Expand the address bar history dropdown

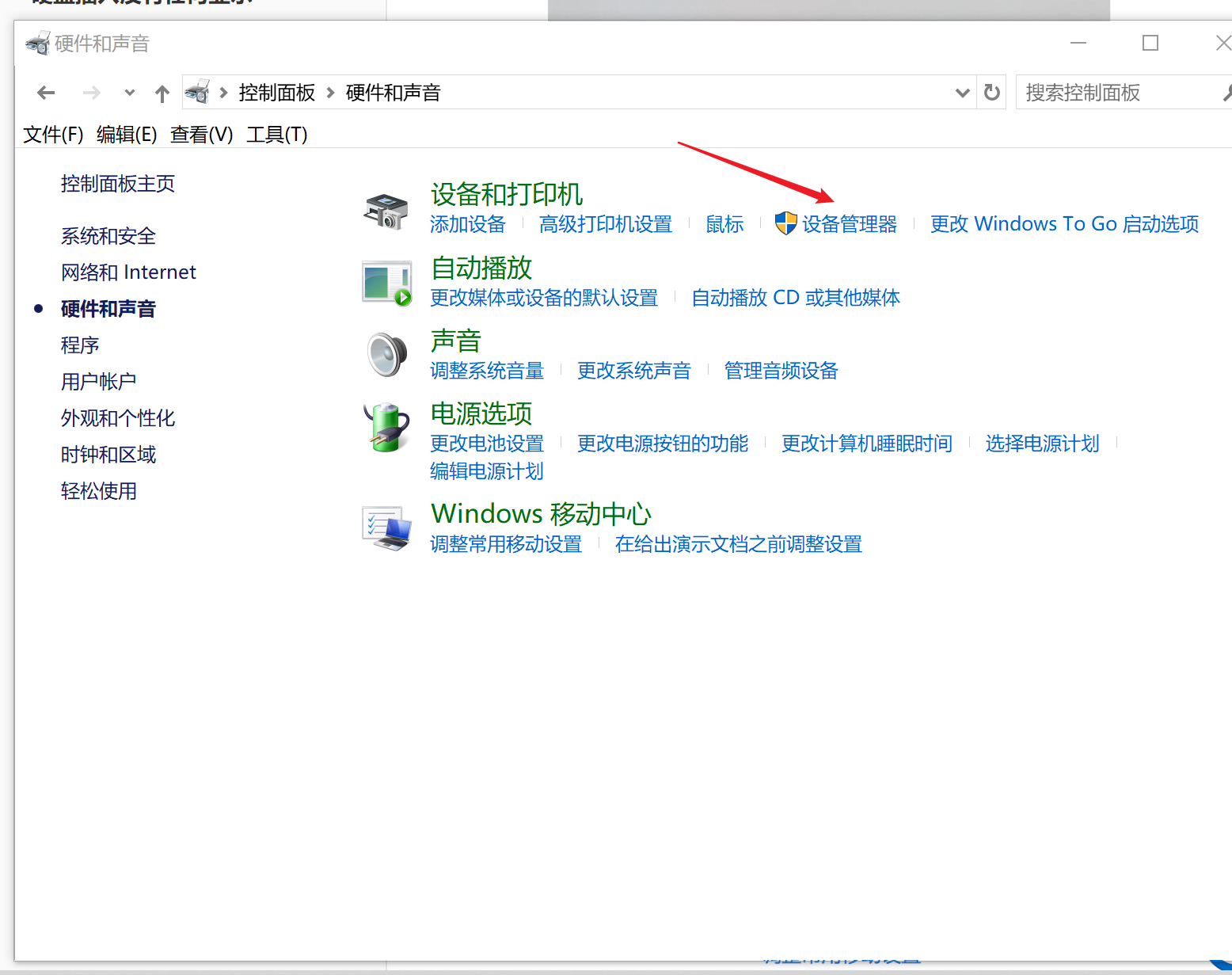point(963,93)
